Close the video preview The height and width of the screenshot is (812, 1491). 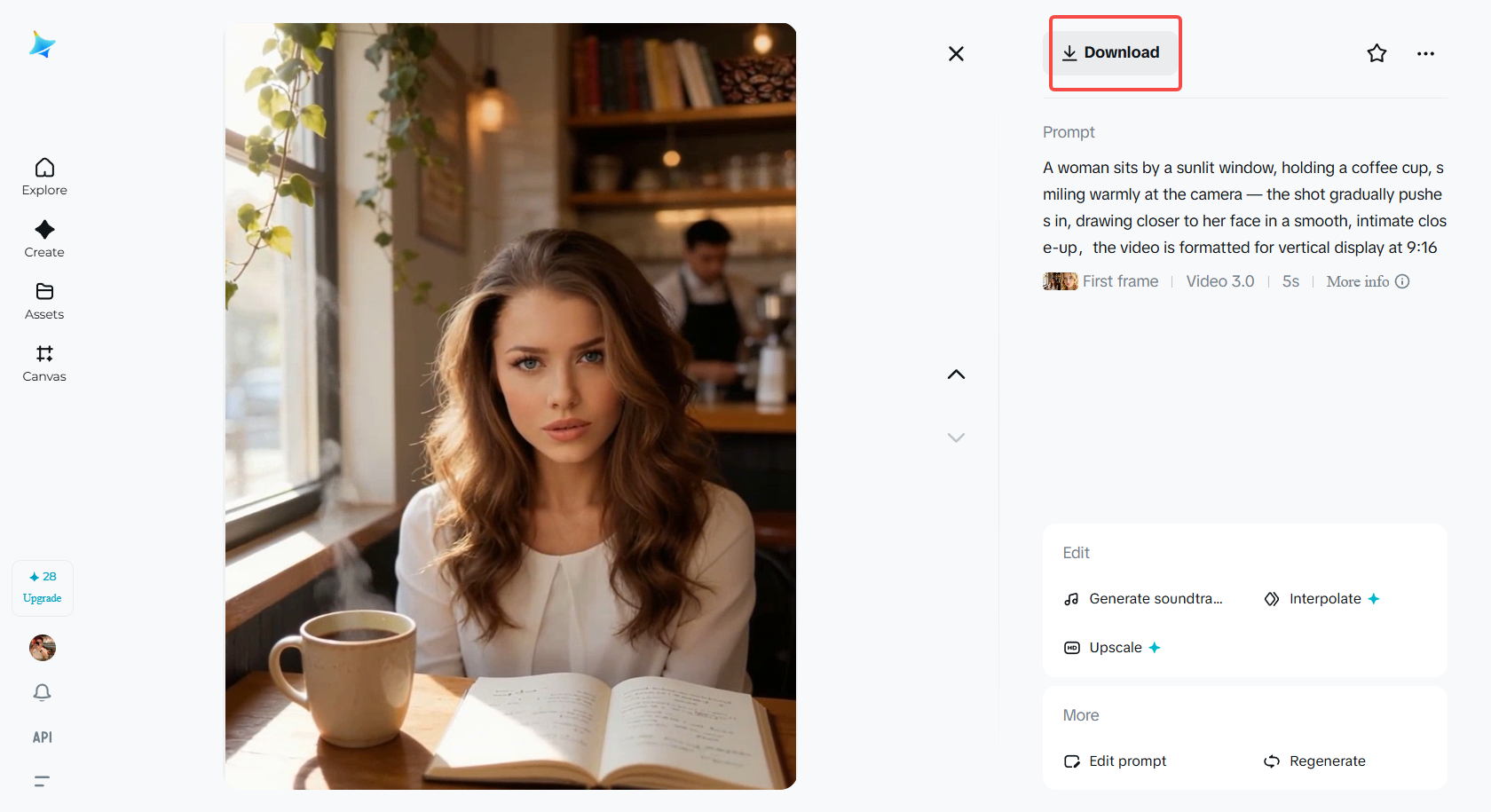tap(956, 54)
